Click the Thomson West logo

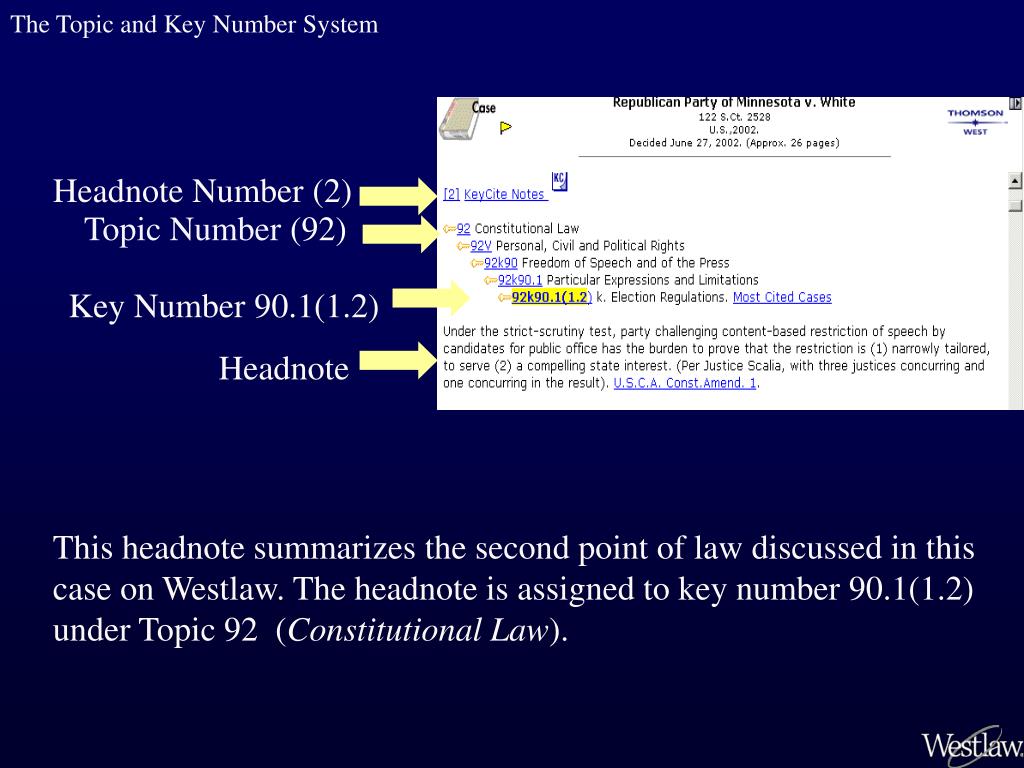975,122
